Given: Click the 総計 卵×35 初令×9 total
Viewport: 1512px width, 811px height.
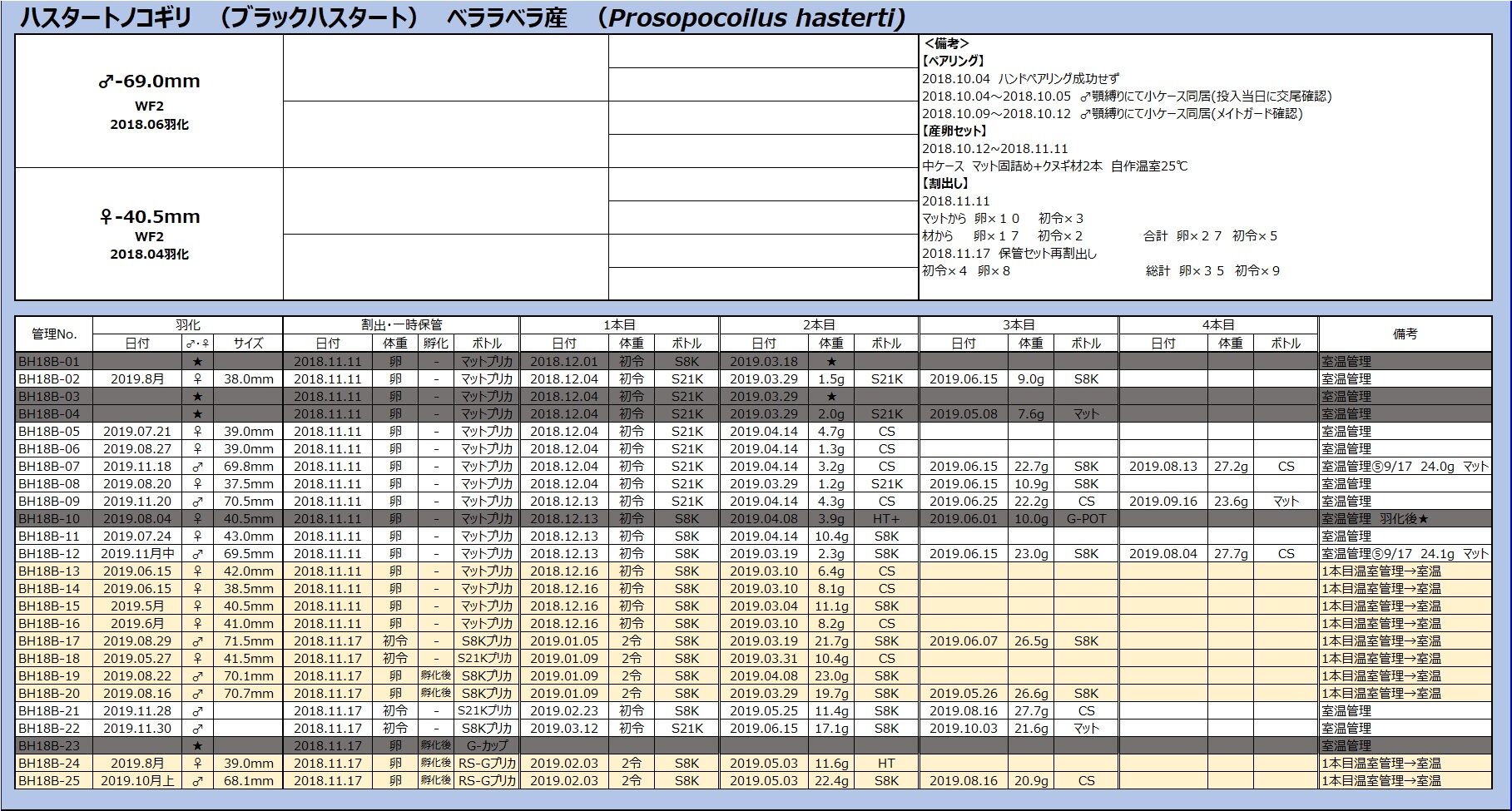Looking at the screenshot, I should [1212, 270].
